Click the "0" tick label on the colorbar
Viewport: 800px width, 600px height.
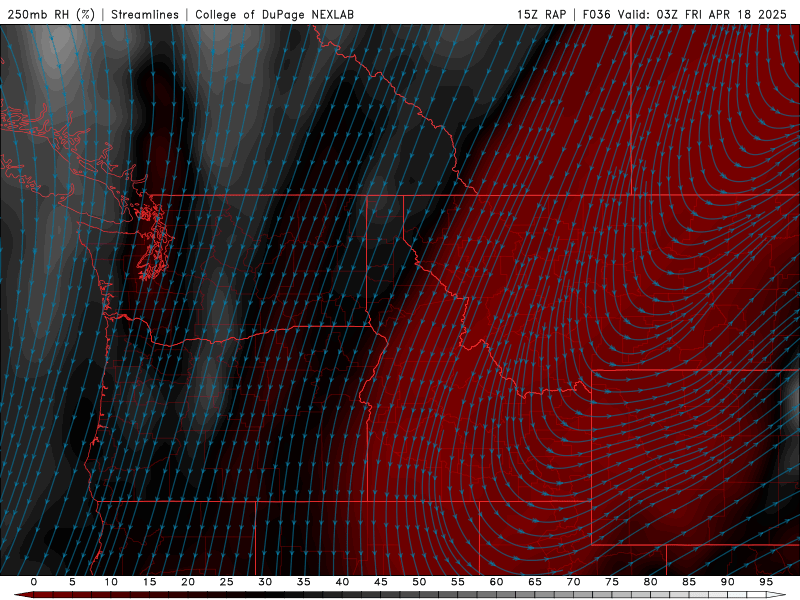(34, 582)
